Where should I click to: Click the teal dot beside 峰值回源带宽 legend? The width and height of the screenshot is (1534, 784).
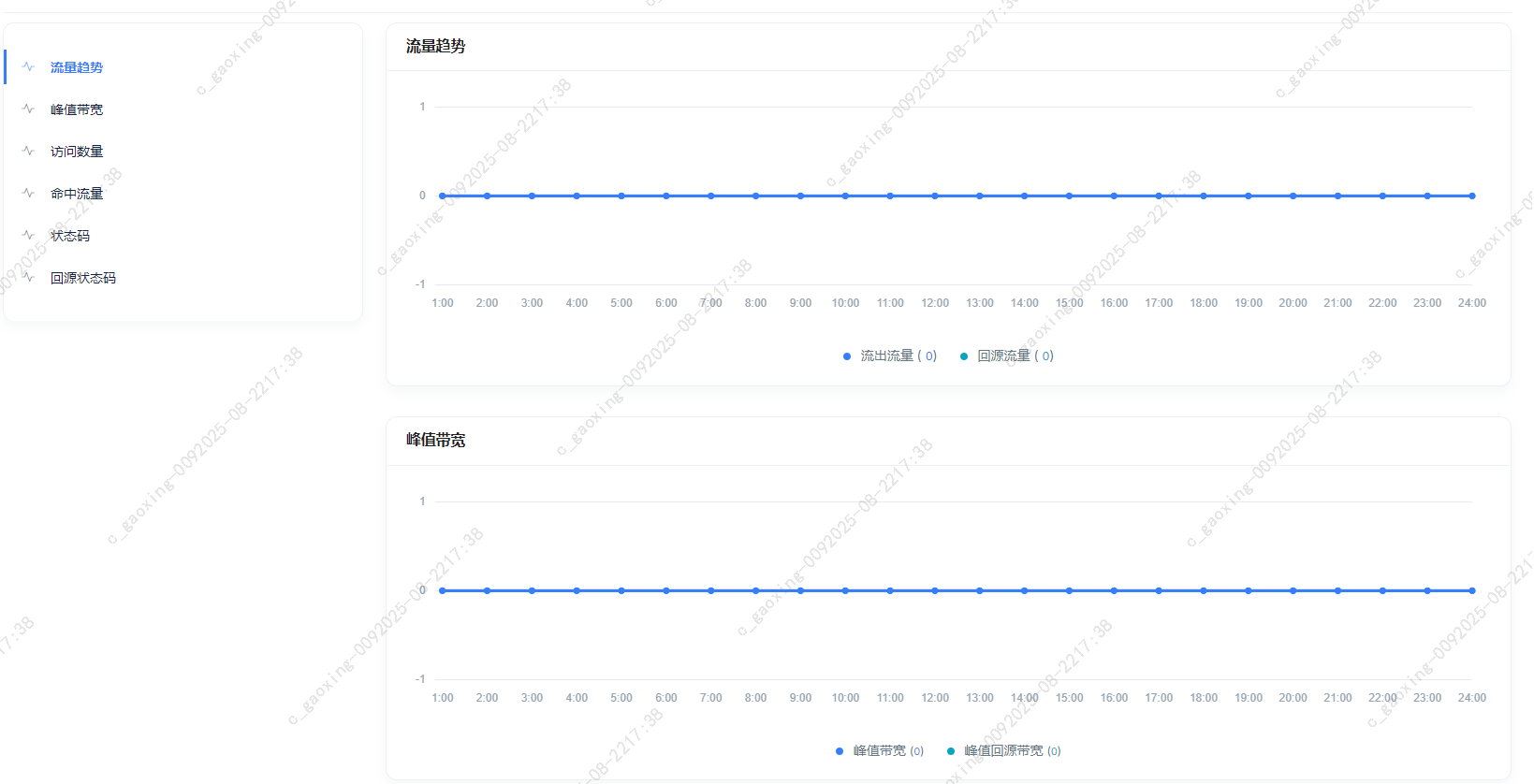tap(950, 750)
